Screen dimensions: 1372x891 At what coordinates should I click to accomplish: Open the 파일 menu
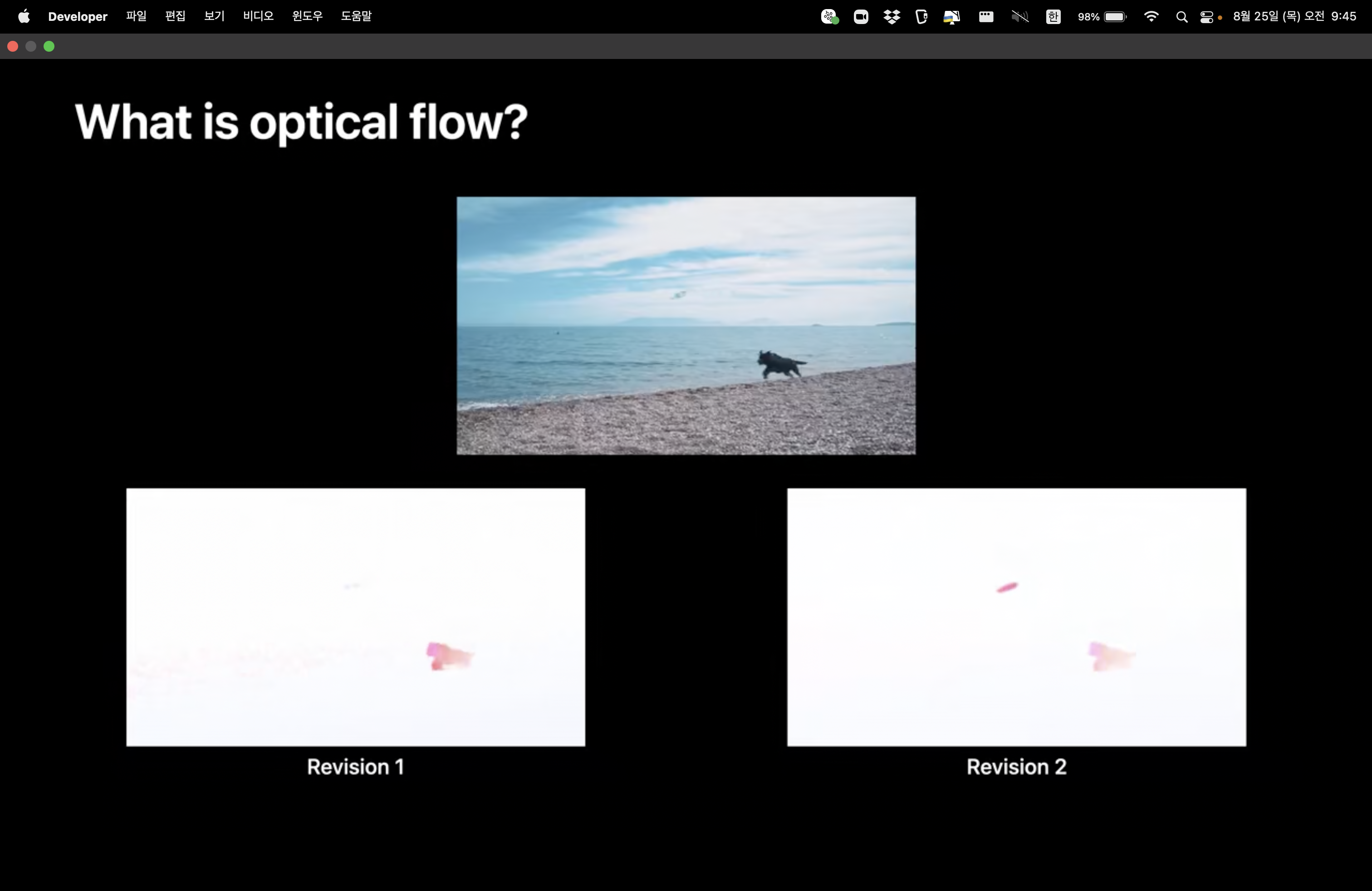pos(136,16)
